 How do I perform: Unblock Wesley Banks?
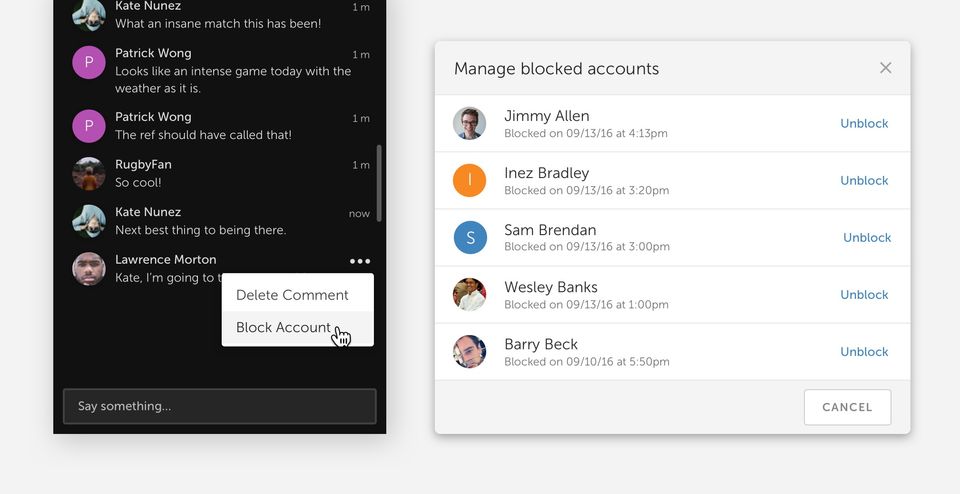tap(864, 295)
